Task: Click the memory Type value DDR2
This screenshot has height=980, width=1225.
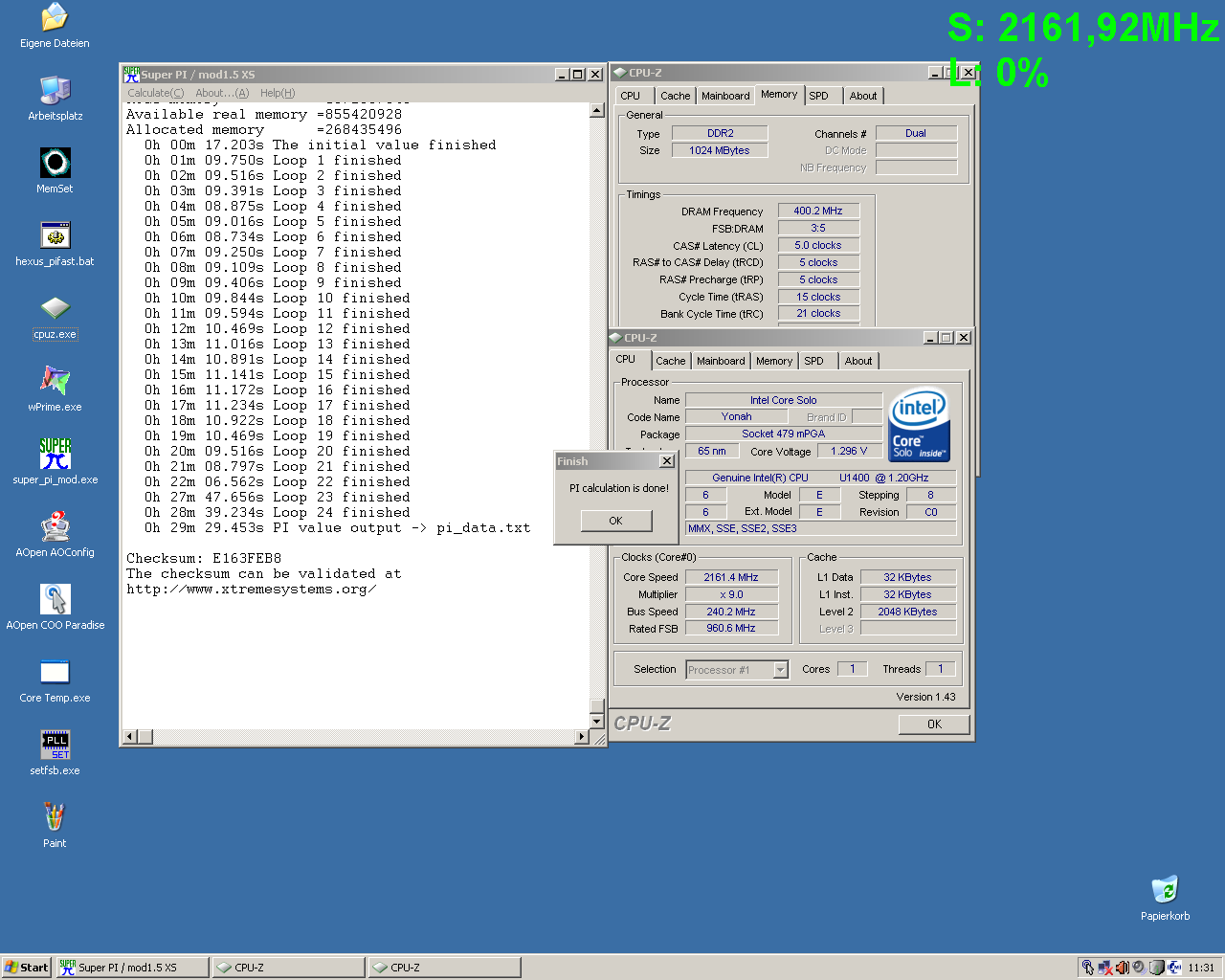Action: pos(720,133)
